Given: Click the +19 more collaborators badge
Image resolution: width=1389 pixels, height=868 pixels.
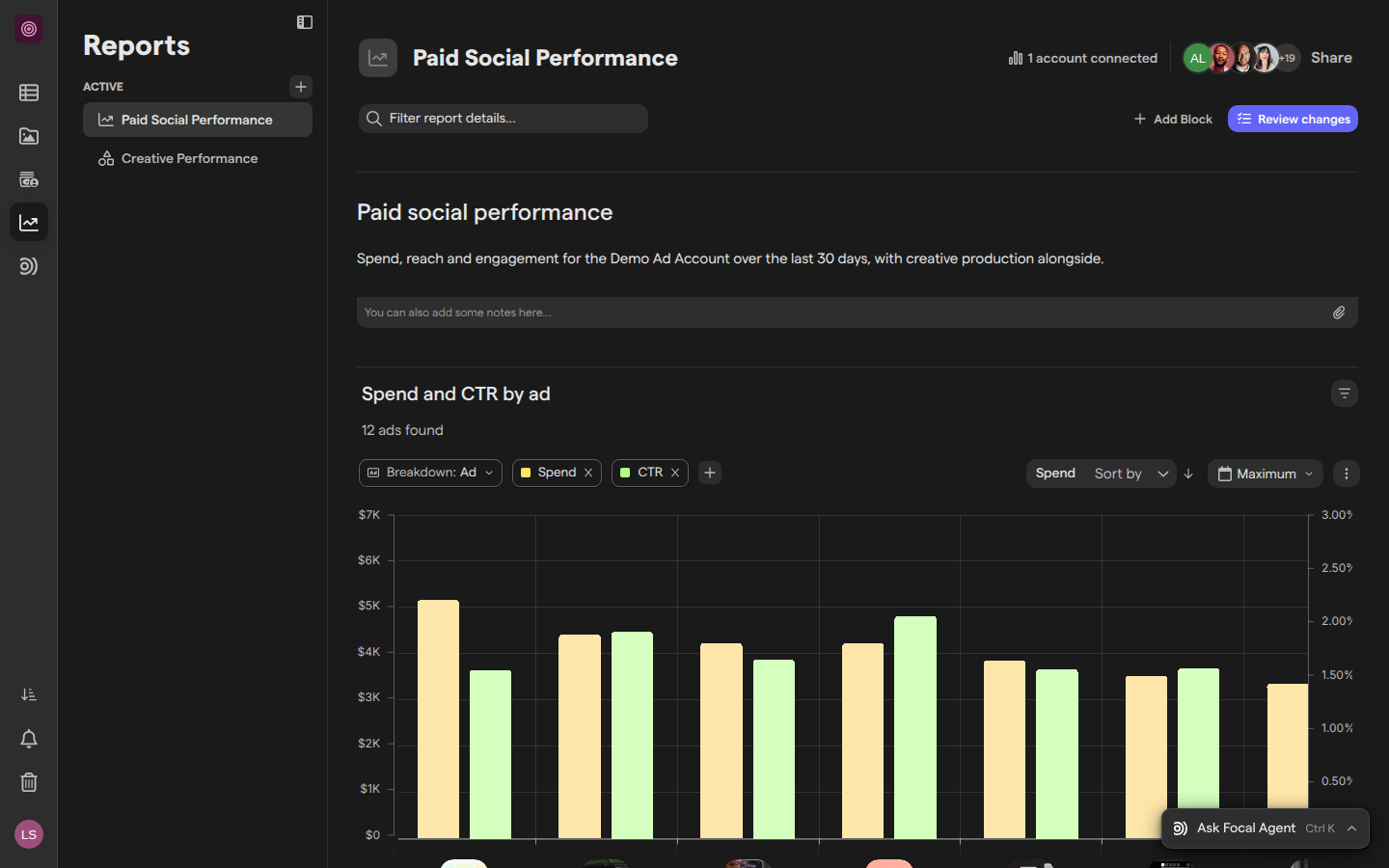Looking at the screenshot, I should [x=1288, y=58].
